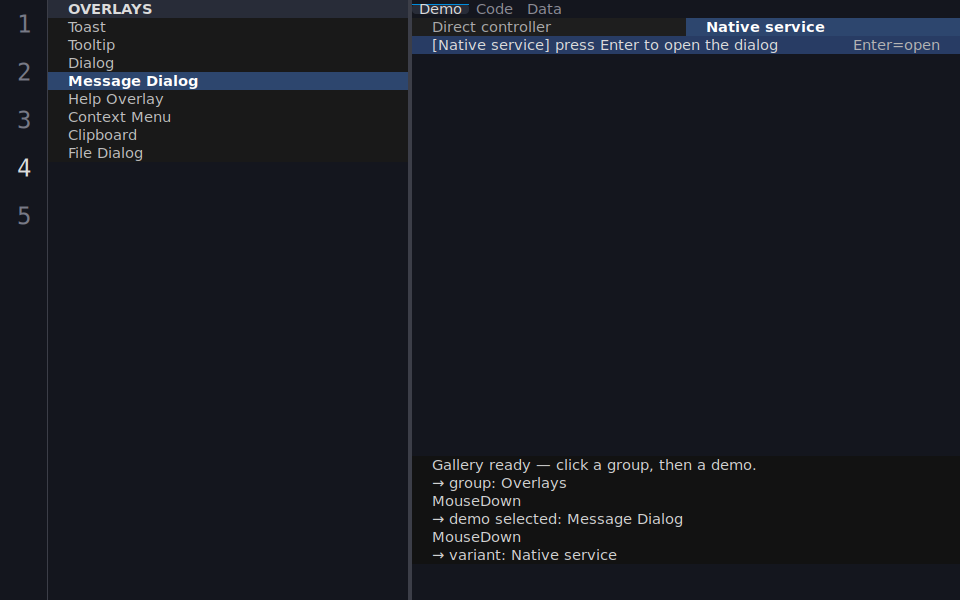Select group number 1 in the left rail

[24, 24]
